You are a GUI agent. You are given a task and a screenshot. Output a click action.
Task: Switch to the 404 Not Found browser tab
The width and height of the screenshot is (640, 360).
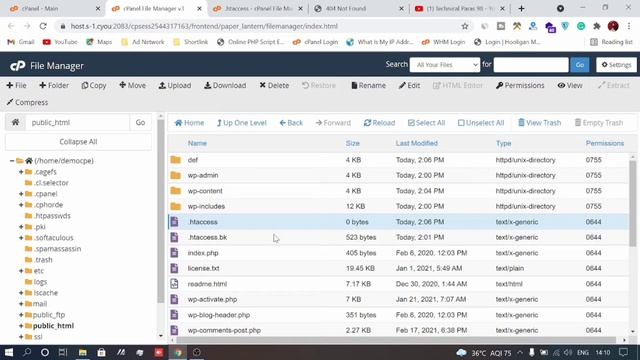[x=359, y=9]
